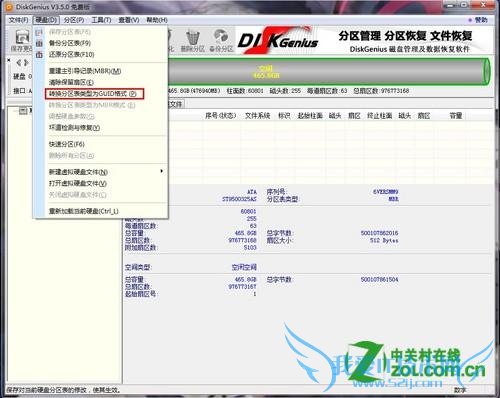Select 打开虚拟硬盘文件 menu entry
The image size is (500, 398).
(x=78, y=183)
